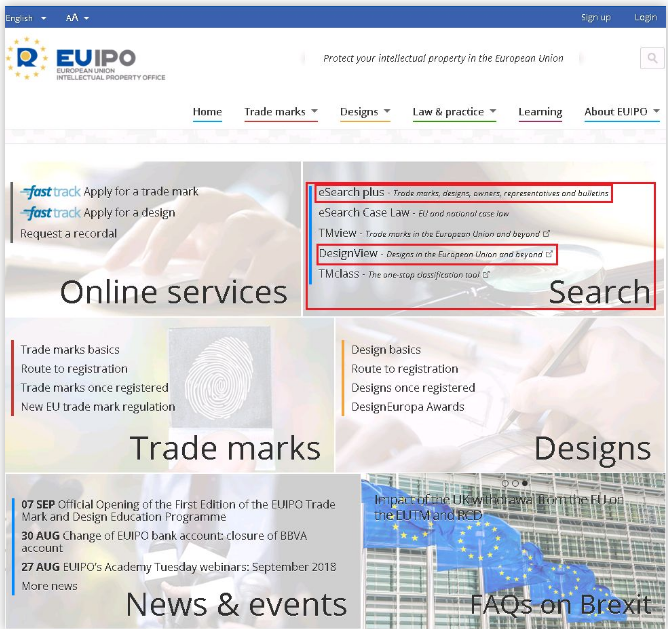Click the fingerprint image thumbnail
Screen dimensions: 668x629
(x=220, y=377)
